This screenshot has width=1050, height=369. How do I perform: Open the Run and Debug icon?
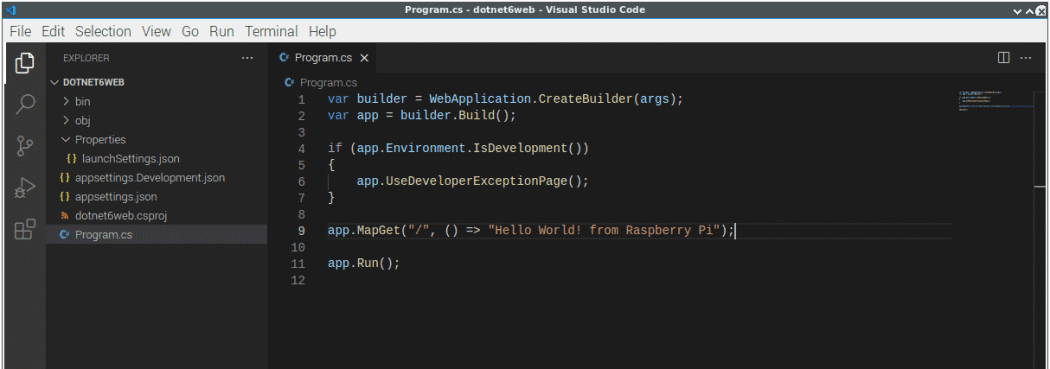tap(25, 188)
